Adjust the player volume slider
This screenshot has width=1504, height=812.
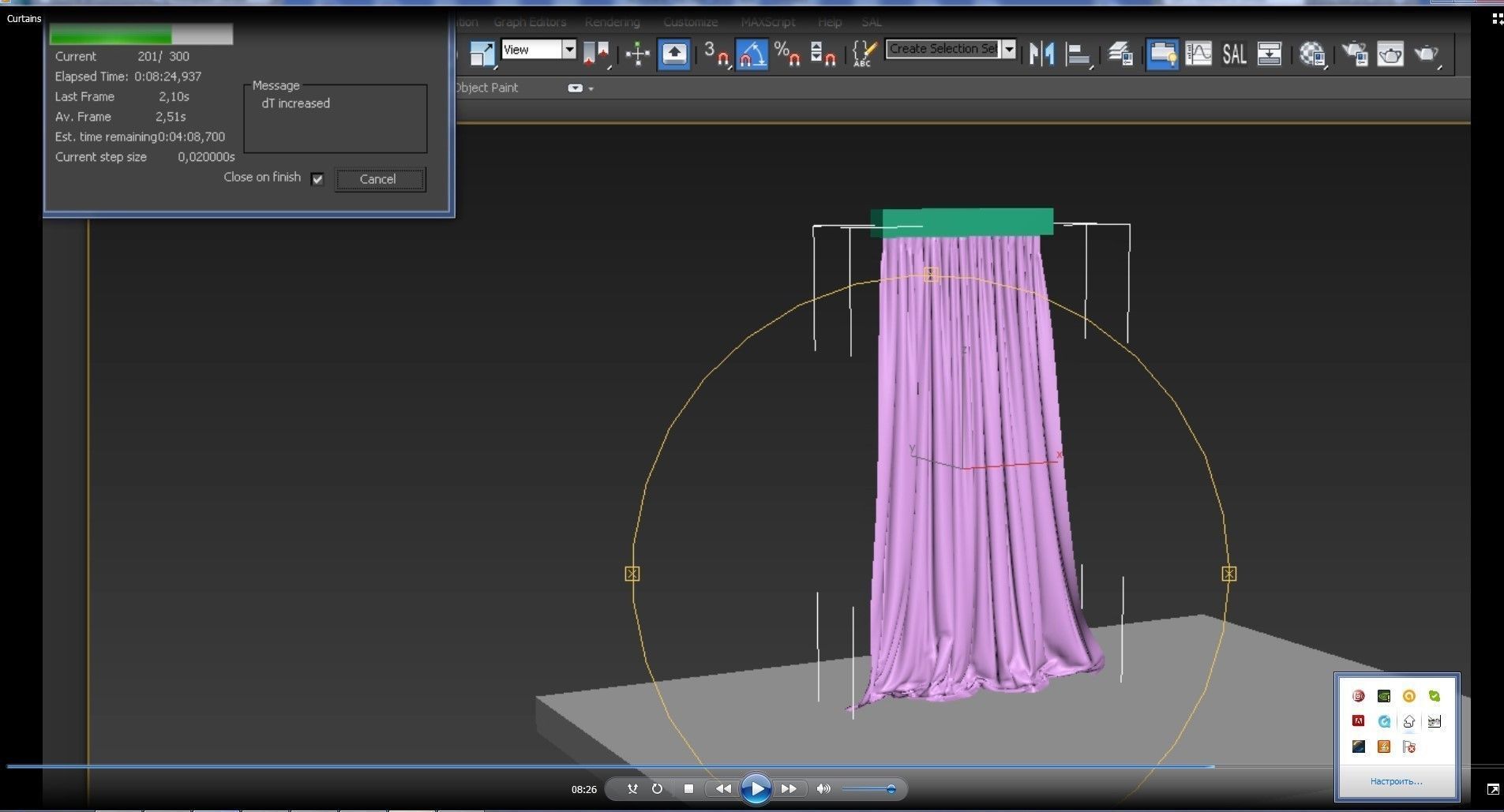coord(868,788)
